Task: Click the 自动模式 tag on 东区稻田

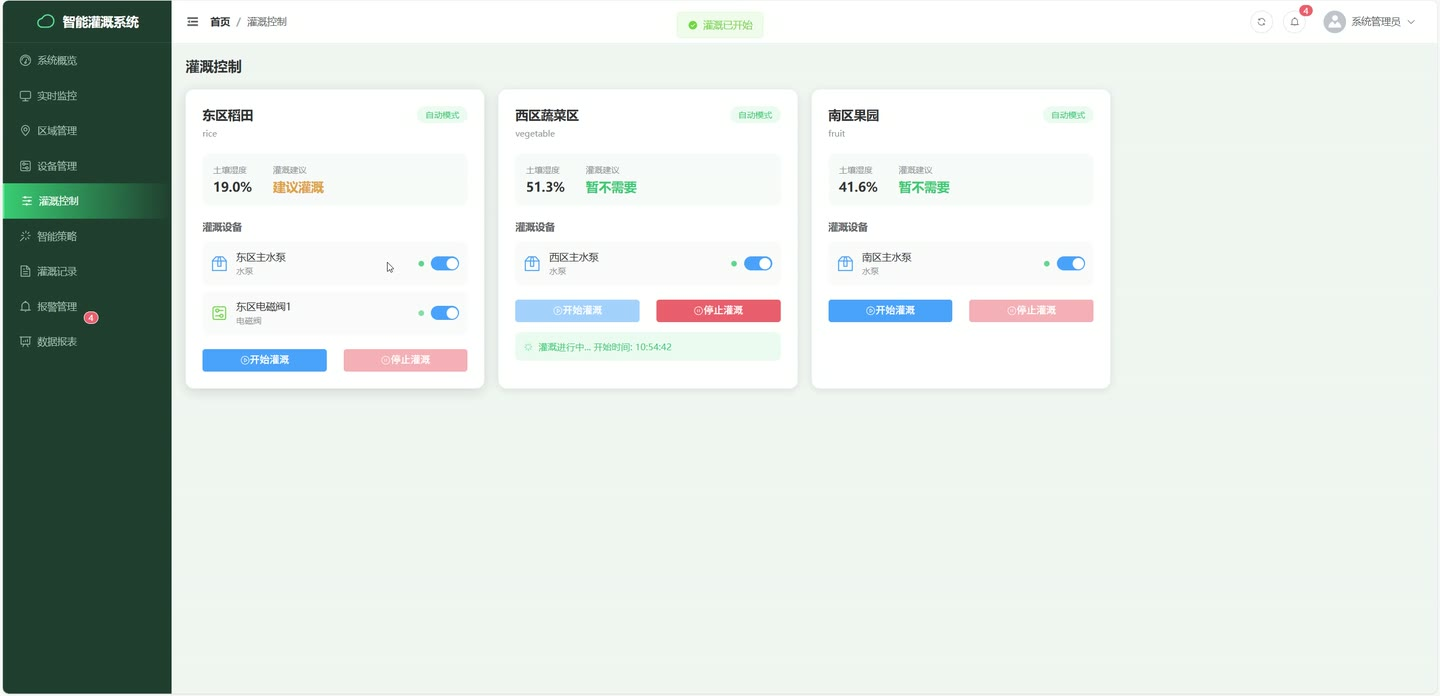Action: point(442,115)
